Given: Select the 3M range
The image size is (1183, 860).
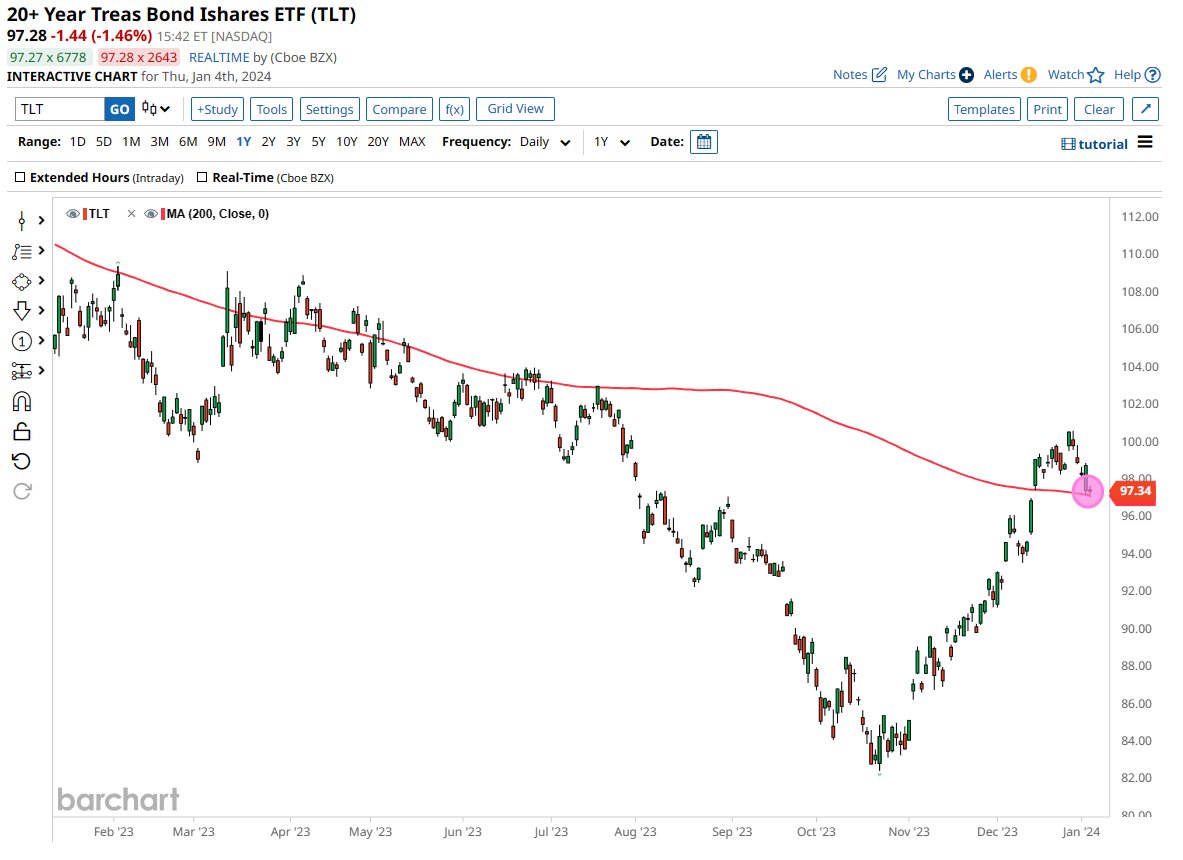Looking at the screenshot, I should [159, 142].
